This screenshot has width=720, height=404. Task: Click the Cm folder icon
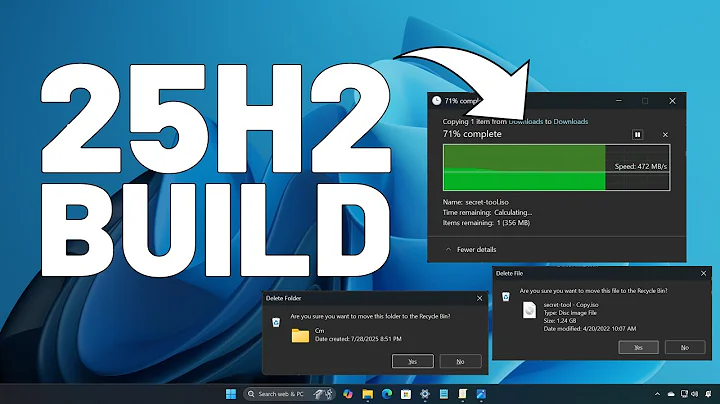300,335
